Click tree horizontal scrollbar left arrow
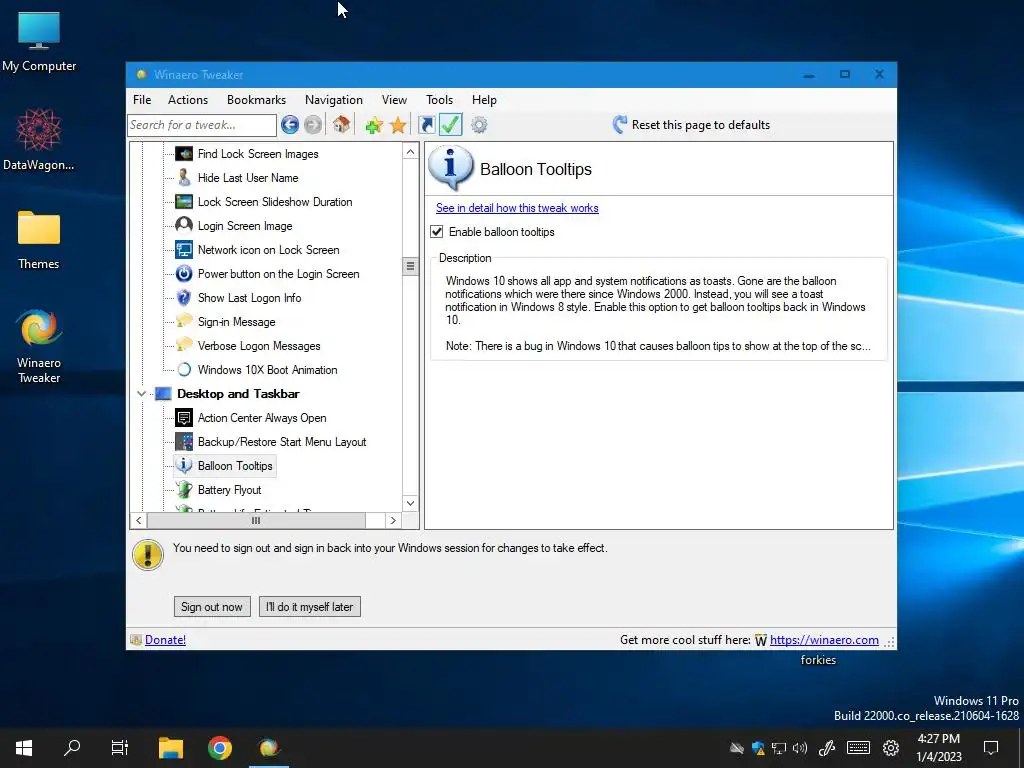The width and height of the screenshot is (1024, 768). point(138,520)
